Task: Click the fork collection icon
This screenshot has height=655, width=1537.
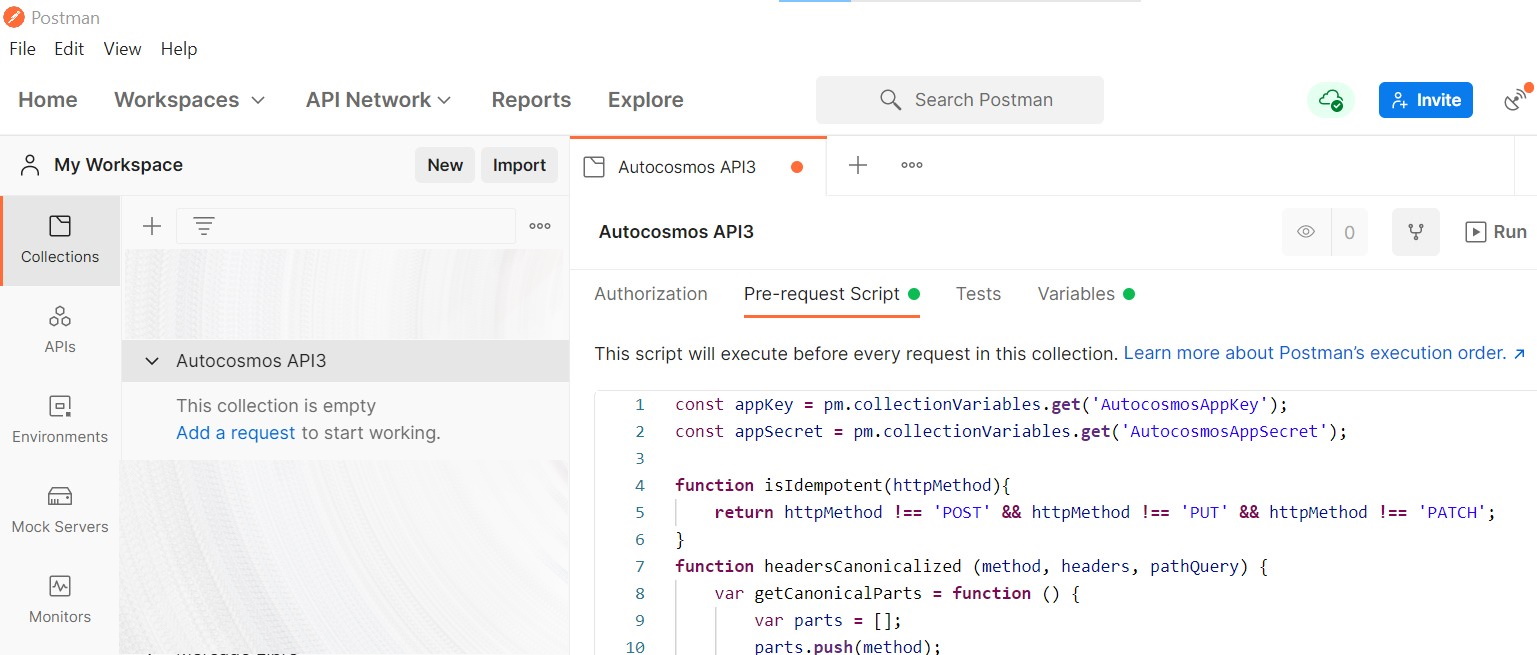Action: coord(1416,232)
